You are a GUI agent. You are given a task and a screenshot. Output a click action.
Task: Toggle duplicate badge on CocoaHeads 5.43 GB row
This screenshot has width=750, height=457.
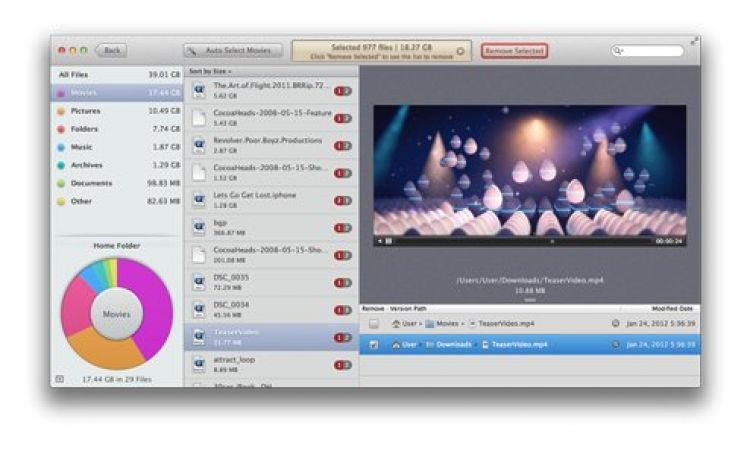tap(342, 118)
